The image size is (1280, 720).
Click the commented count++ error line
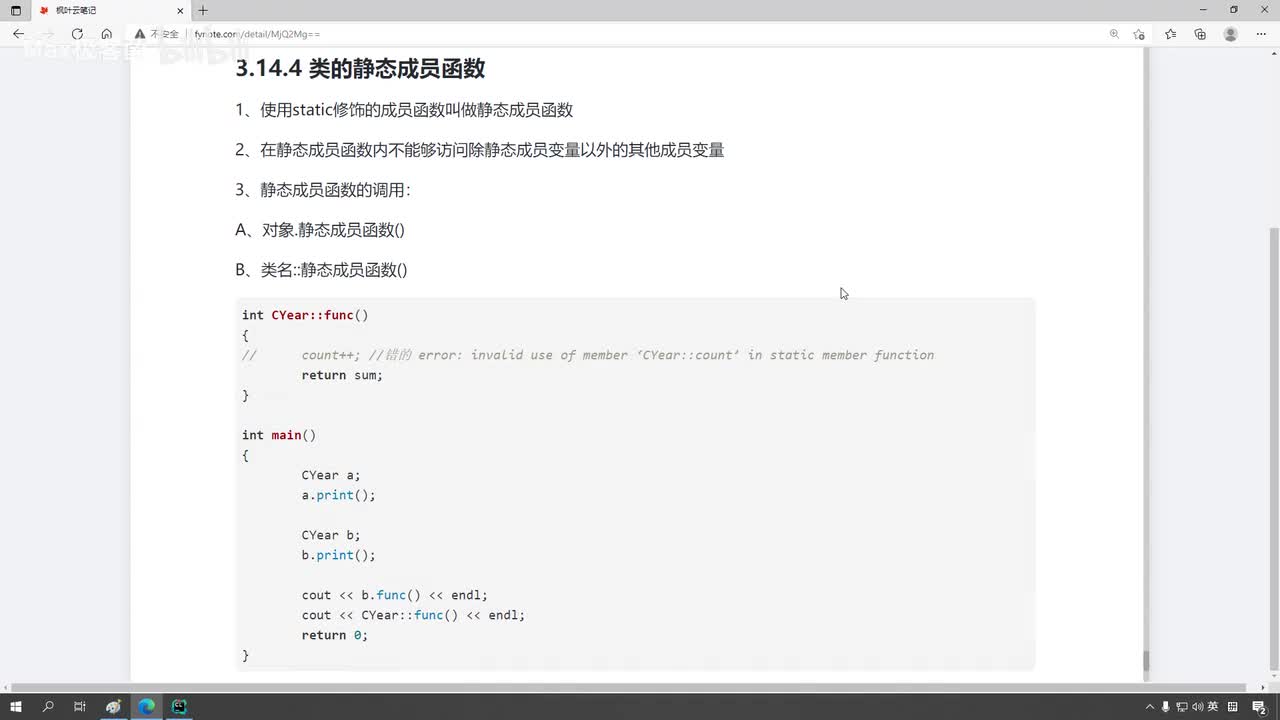coord(588,355)
